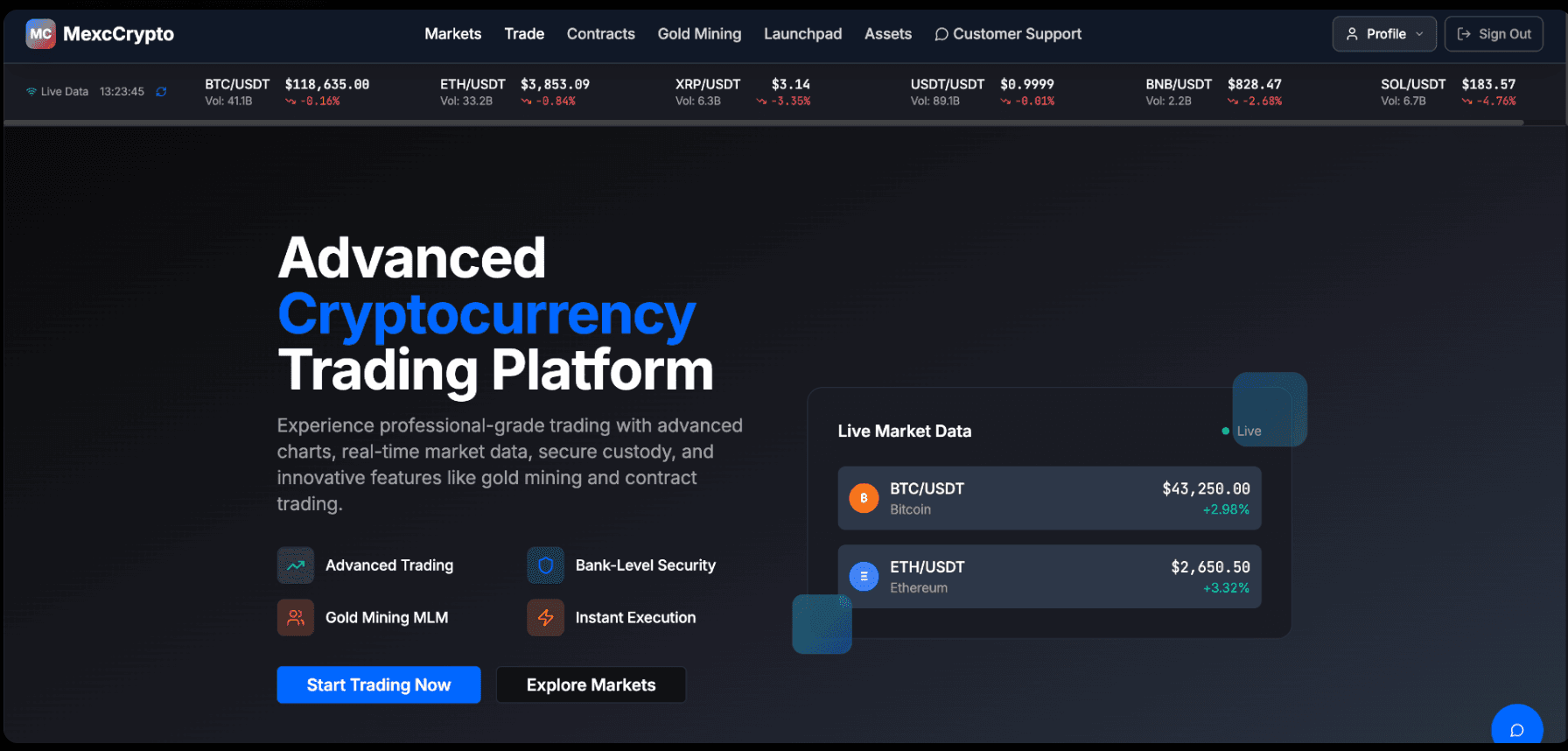Click the Bank-Level Security shield icon
1568x751 pixels.
pos(545,565)
